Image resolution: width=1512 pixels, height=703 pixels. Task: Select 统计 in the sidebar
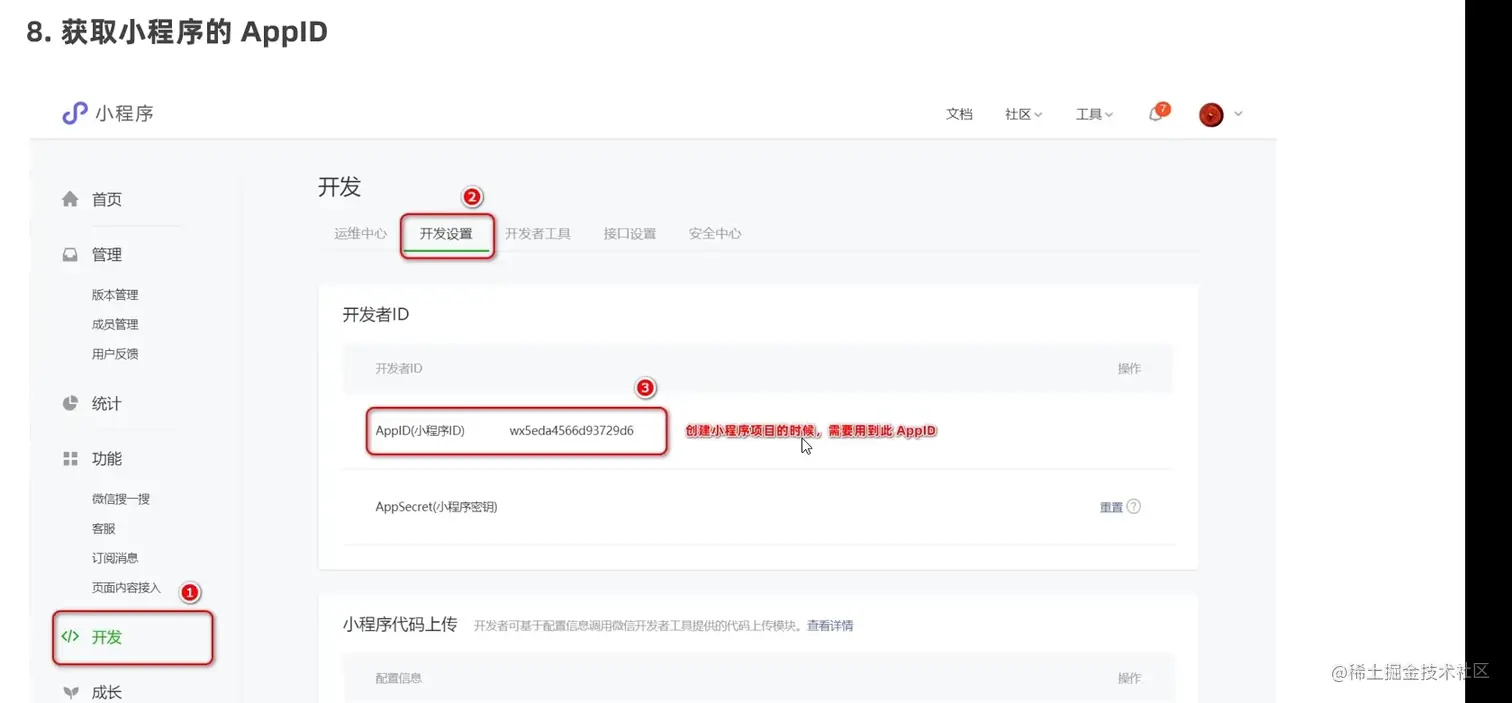pos(107,404)
